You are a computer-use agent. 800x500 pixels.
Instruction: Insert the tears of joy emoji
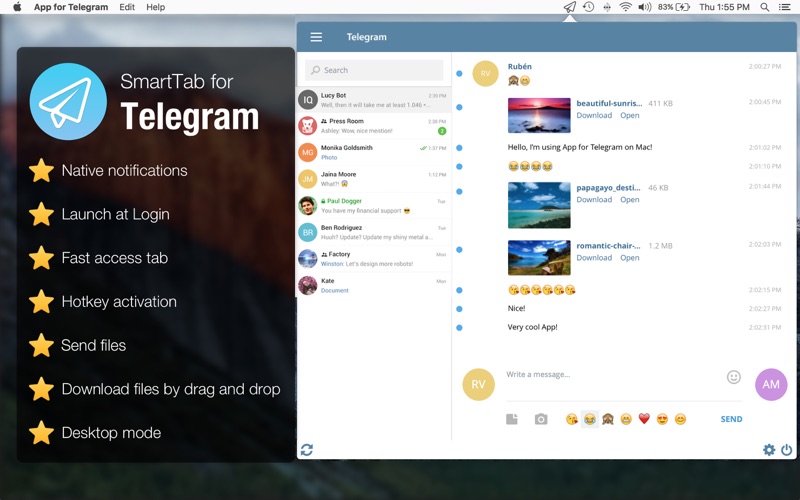pos(589,419)
